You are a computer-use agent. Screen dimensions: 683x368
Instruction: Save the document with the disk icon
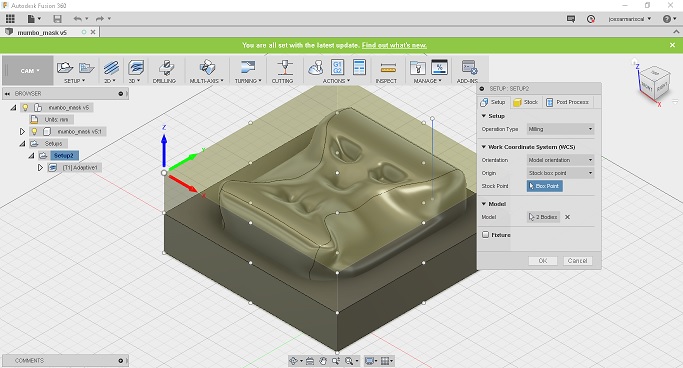57,19
